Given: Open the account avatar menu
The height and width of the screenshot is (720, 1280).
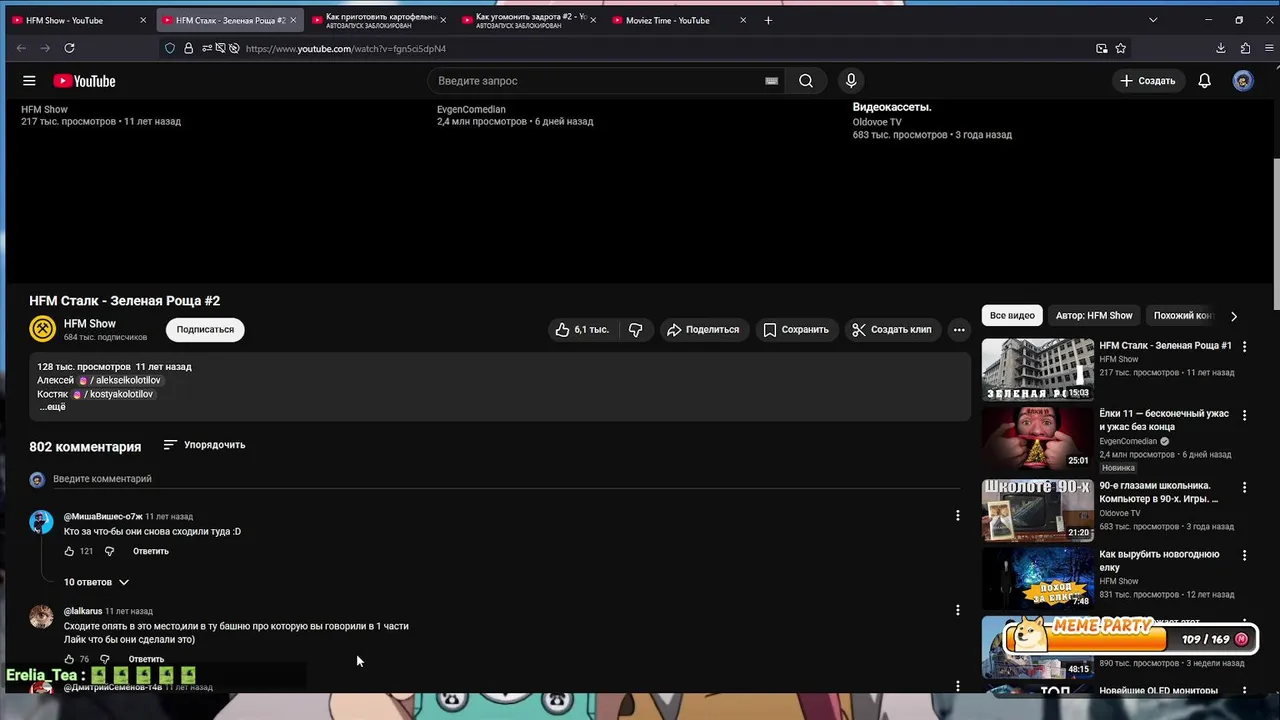Looking at the screenshot, I should (x=1243, y=81).
